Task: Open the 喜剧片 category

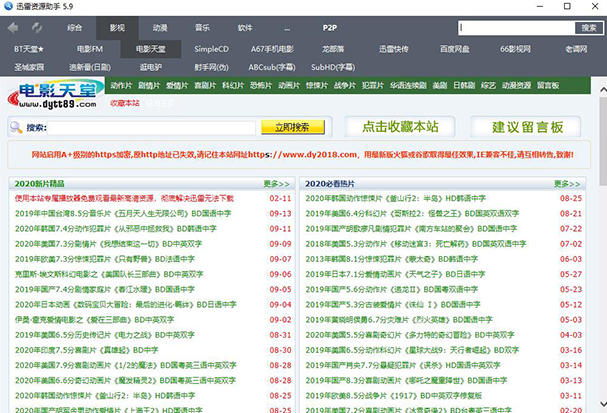Action: coord(205,86)
